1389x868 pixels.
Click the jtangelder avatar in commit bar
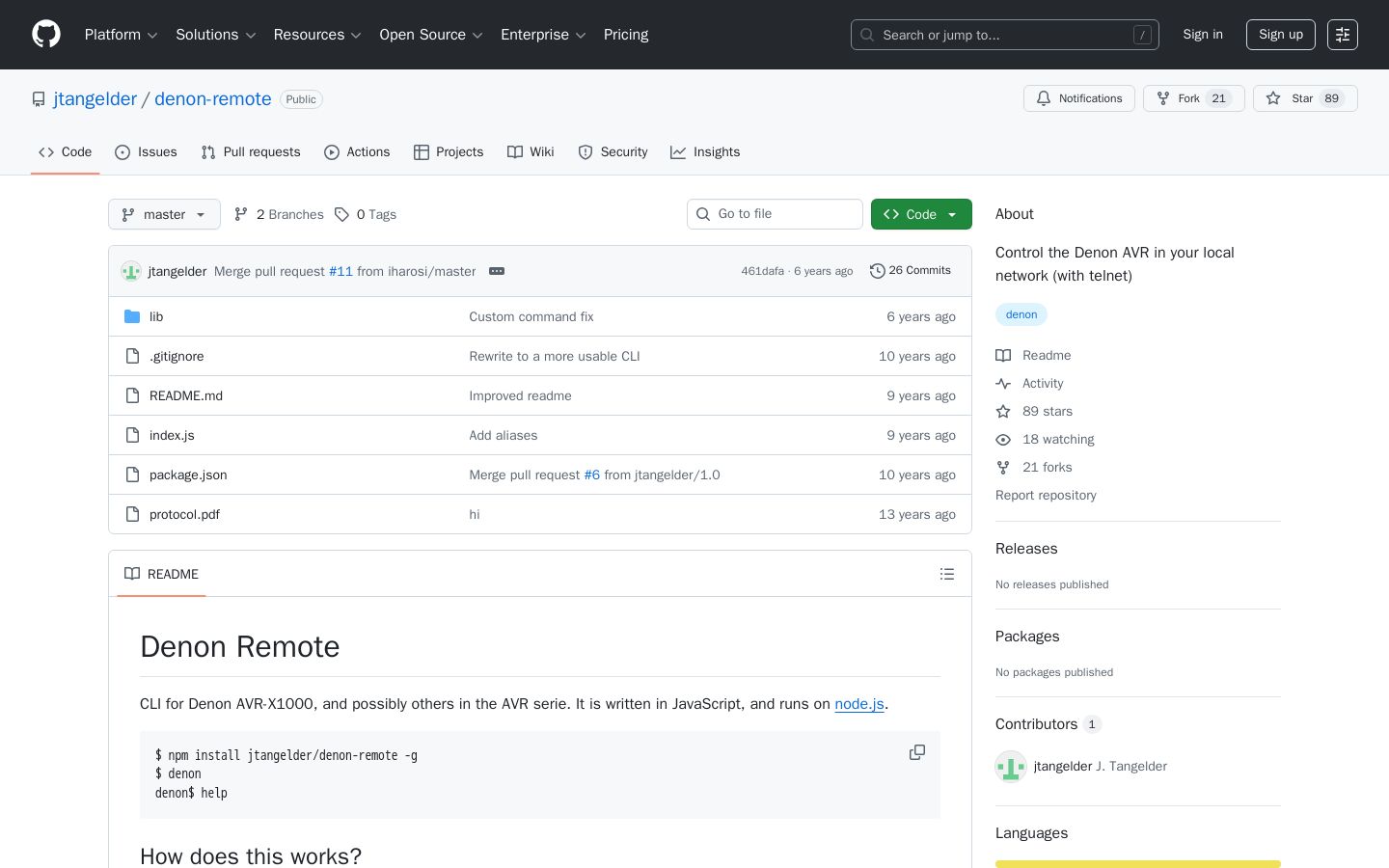(131, 271)
